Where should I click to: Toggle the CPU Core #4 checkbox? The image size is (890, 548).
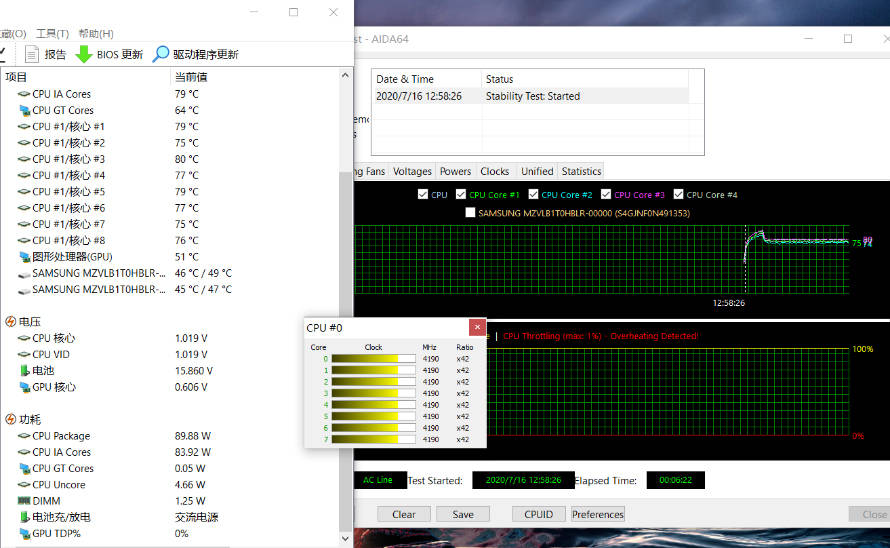pyautogui.click(x=678, y=194)
